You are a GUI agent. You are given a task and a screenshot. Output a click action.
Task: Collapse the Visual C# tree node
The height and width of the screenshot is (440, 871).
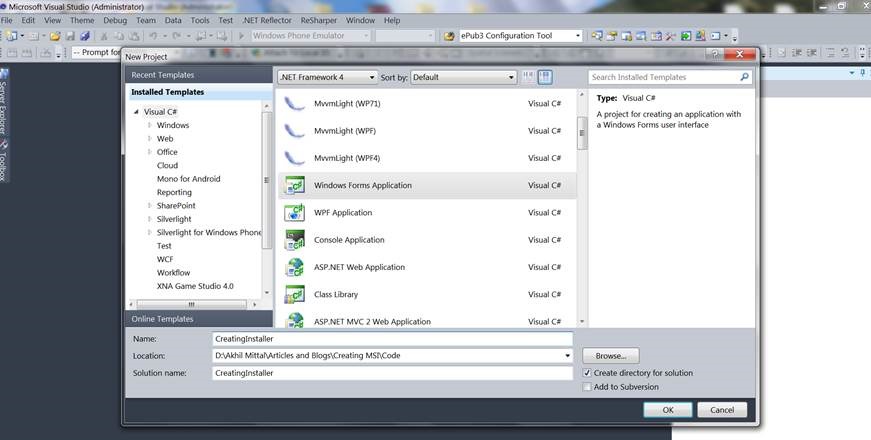point(136,112)
